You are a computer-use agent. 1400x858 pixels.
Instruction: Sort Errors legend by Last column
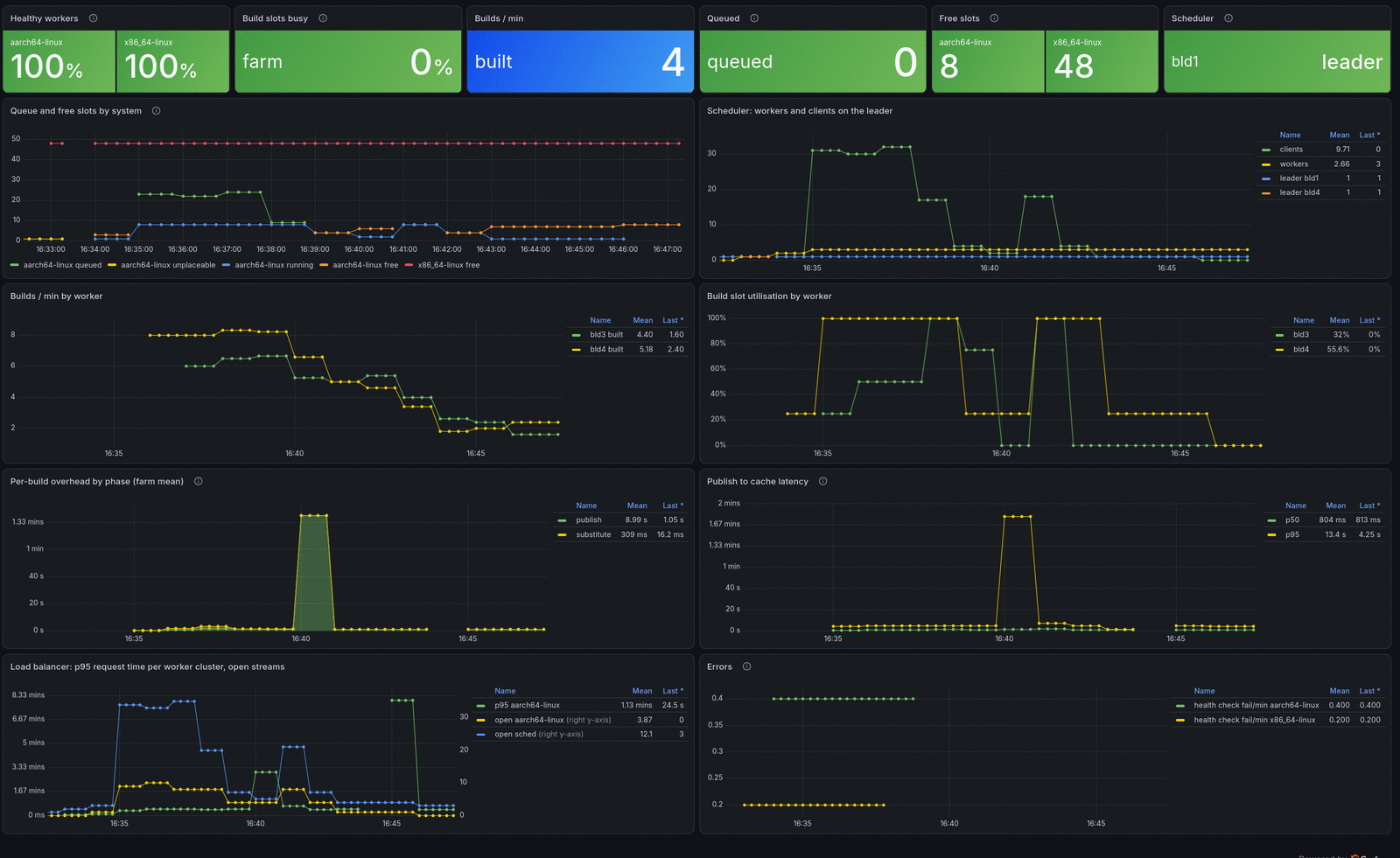[x=1369, y=691]
